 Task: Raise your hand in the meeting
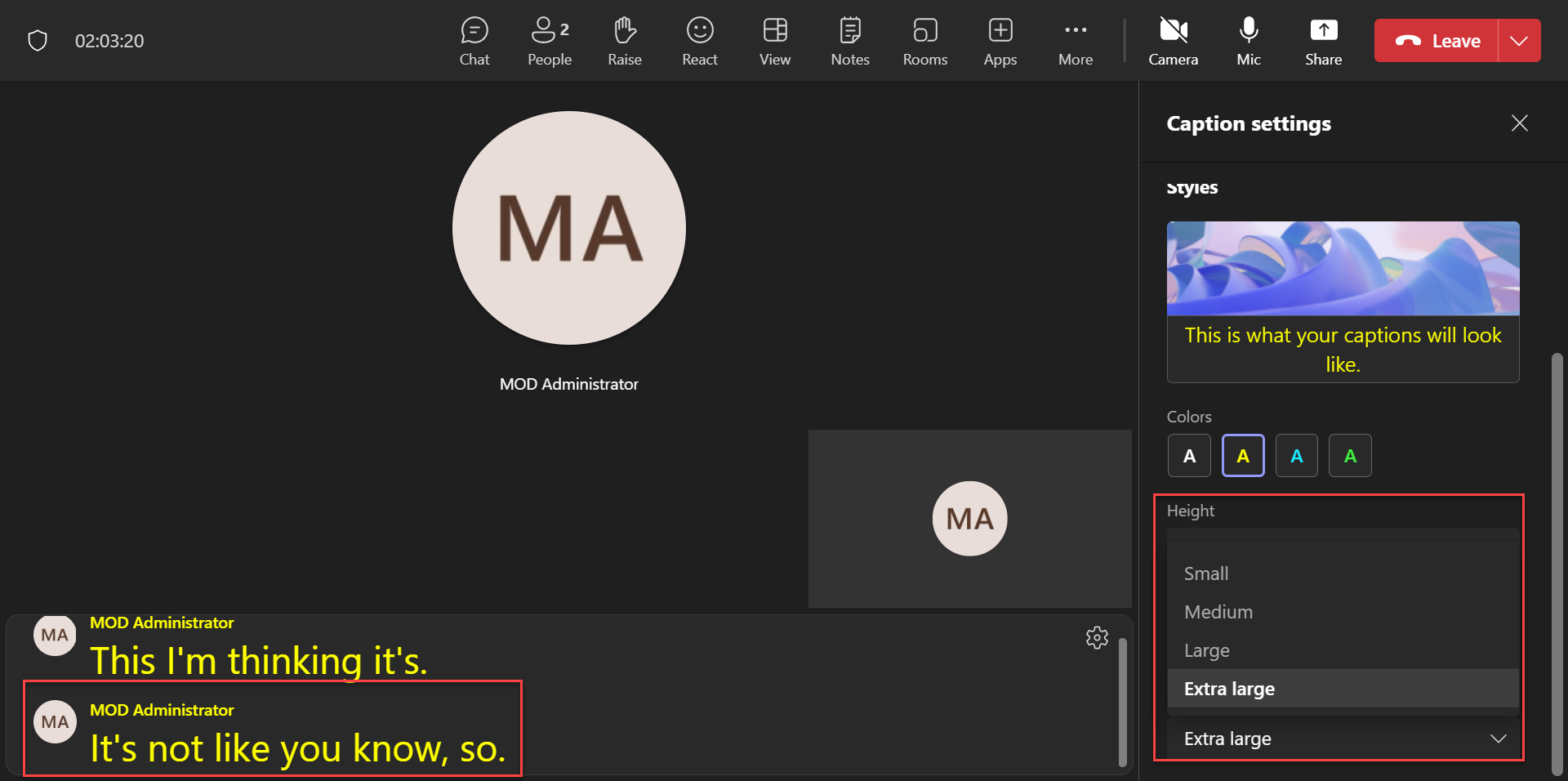tap(624, 41)
